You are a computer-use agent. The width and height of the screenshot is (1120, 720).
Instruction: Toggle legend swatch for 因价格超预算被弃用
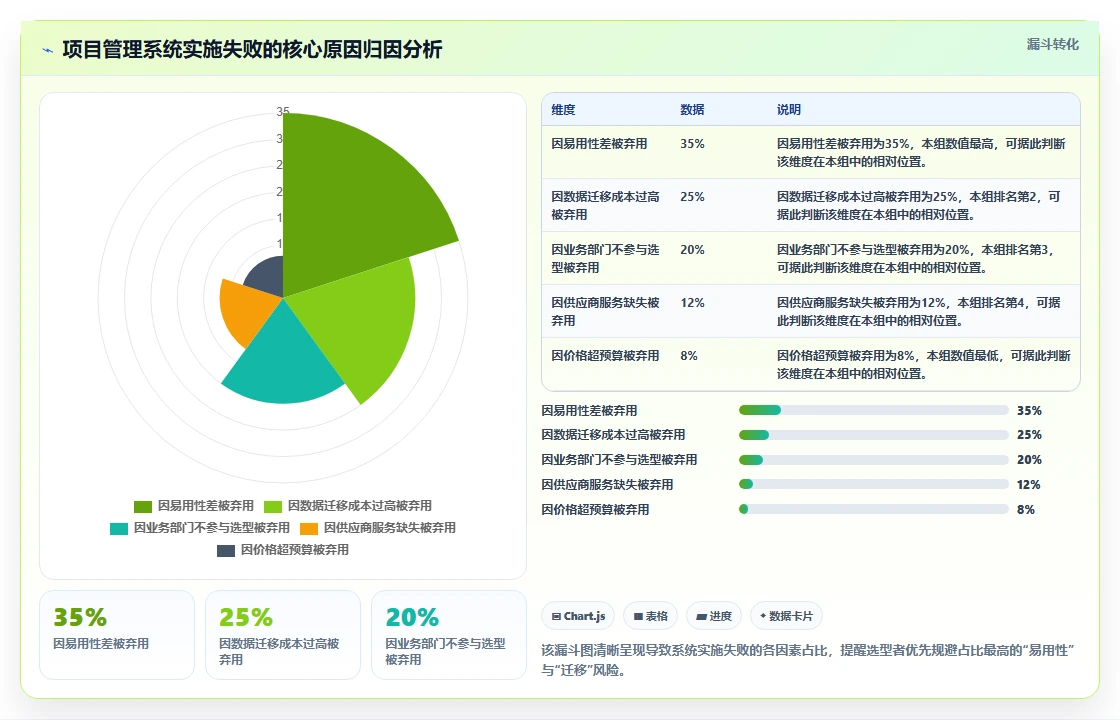coord(226,551)
